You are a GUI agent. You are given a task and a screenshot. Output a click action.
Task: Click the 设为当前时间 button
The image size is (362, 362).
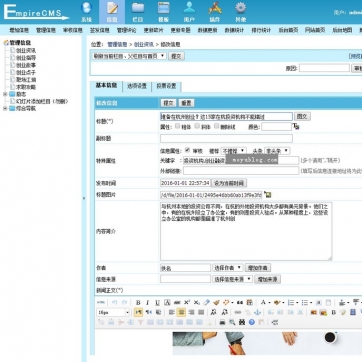click(229, 183)
